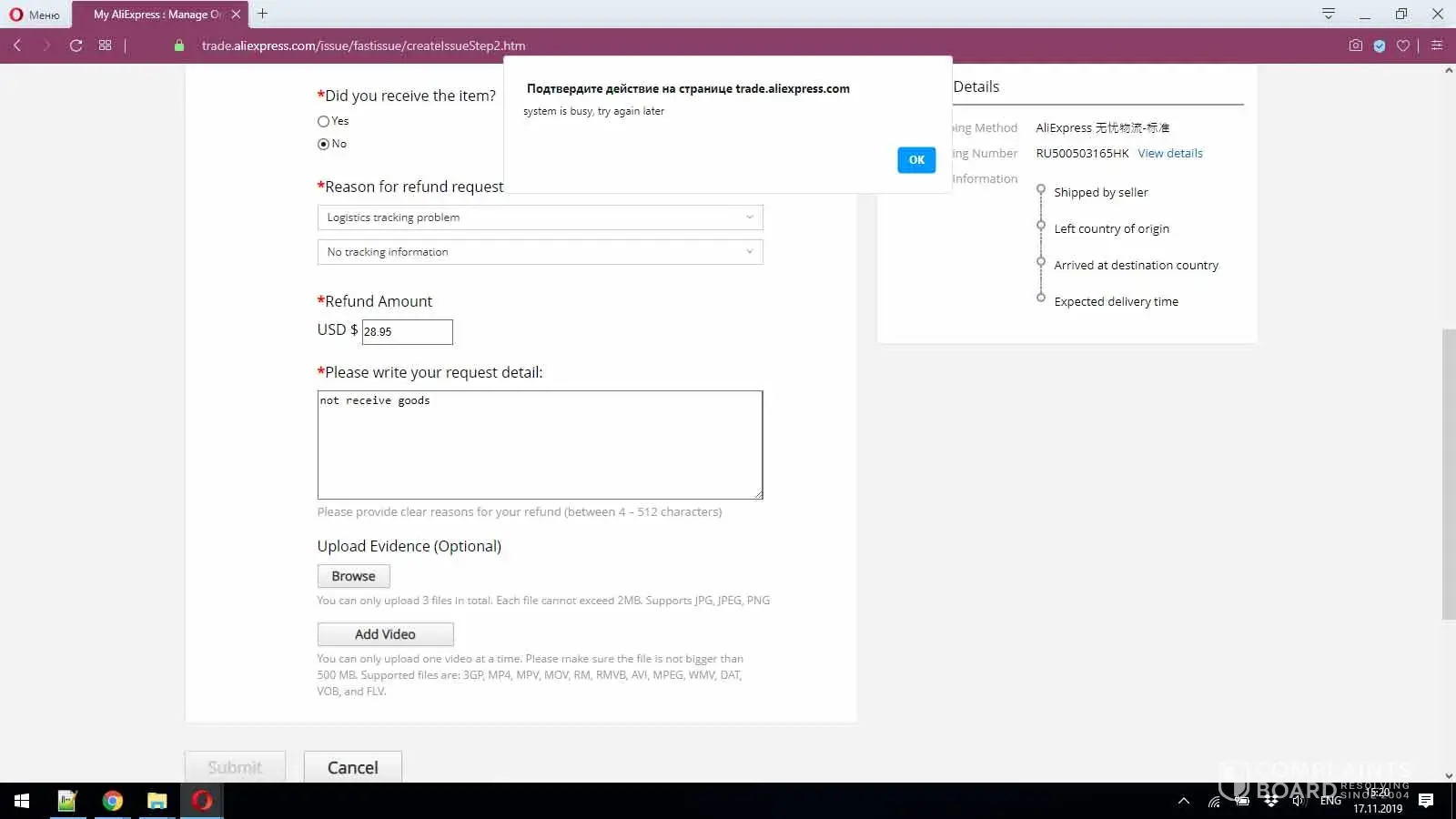View site security padlock info
Screen dimensions: 1456x819
[179, 45]
